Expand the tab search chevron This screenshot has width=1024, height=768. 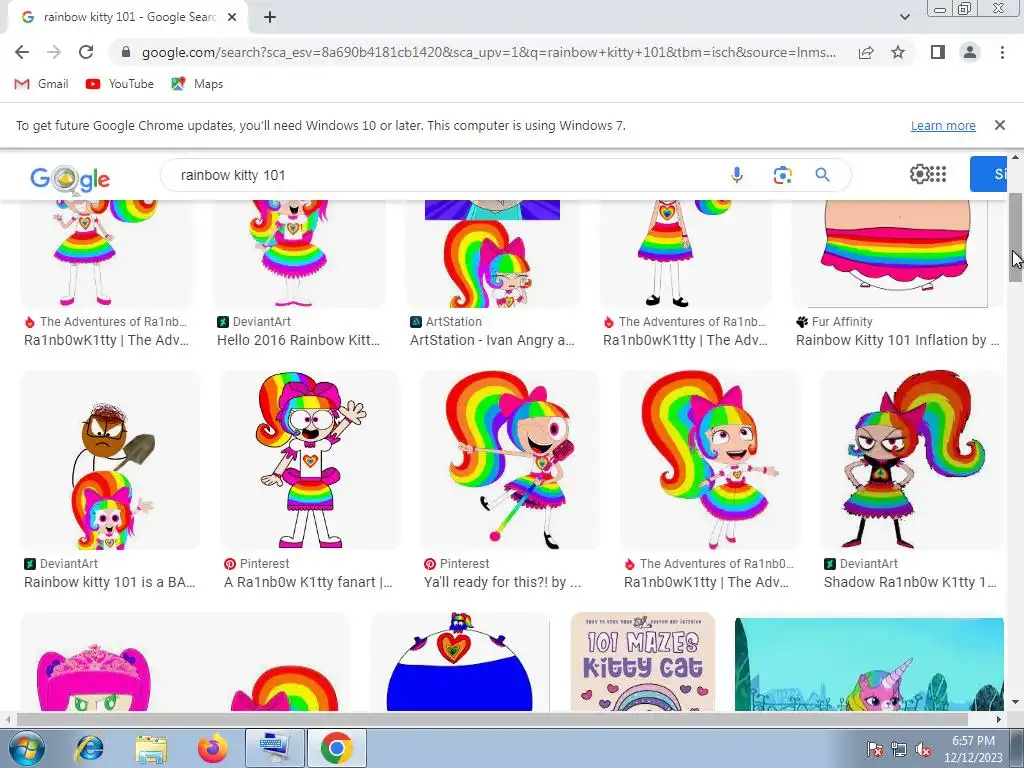(904, 17)
